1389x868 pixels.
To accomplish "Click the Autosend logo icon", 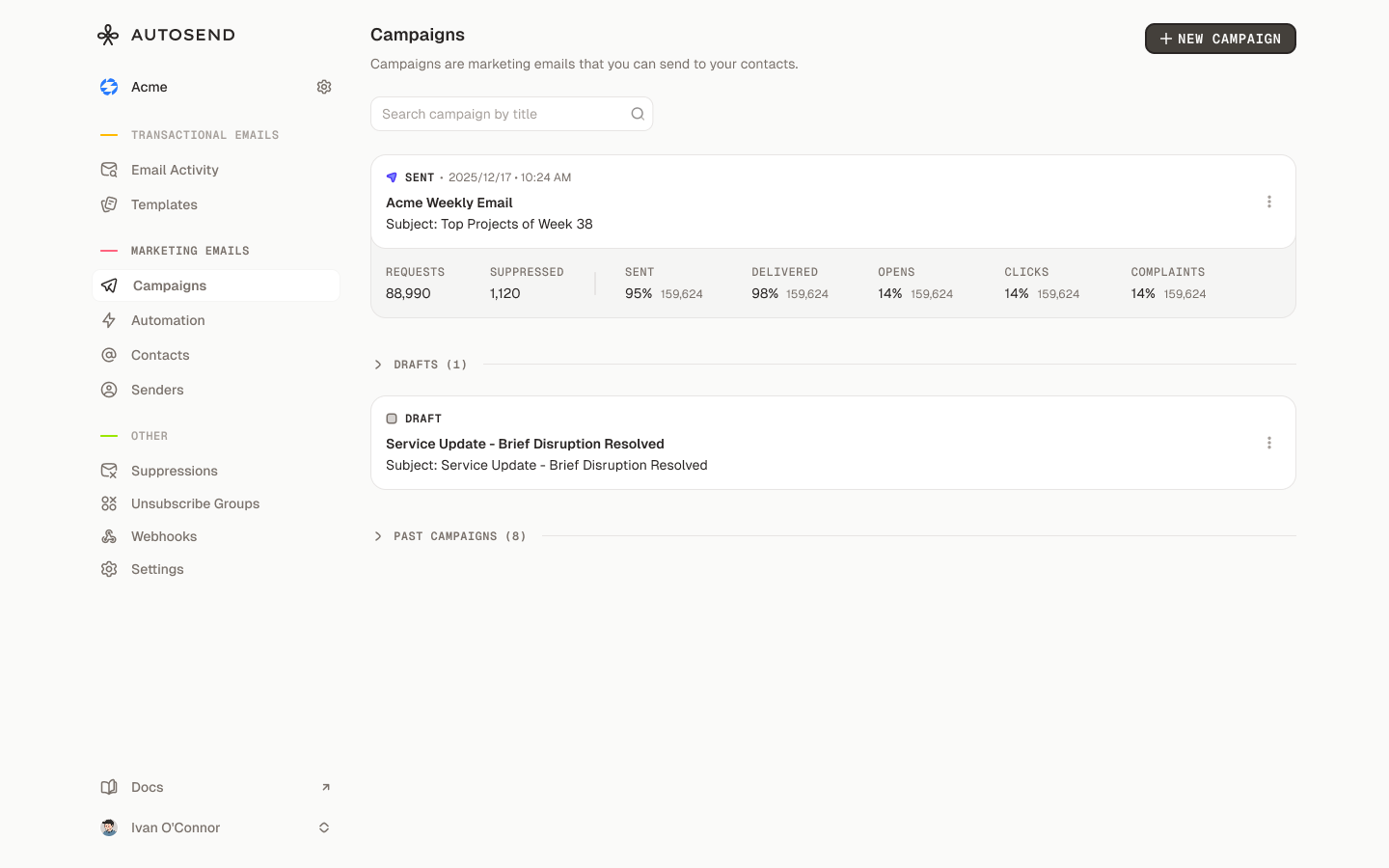I will [108, 35].
